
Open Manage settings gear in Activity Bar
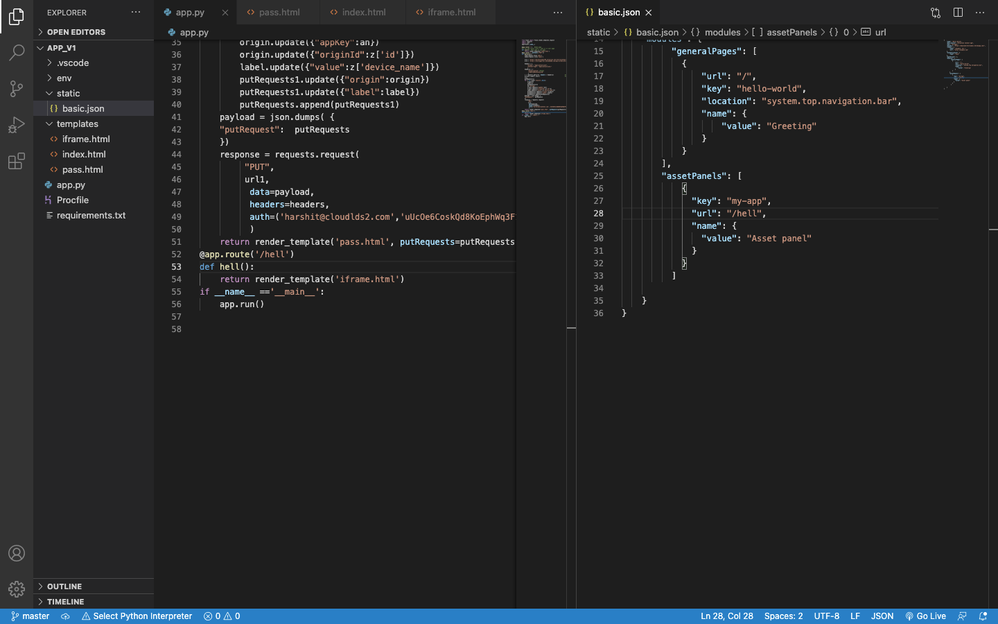click(16, 589)
